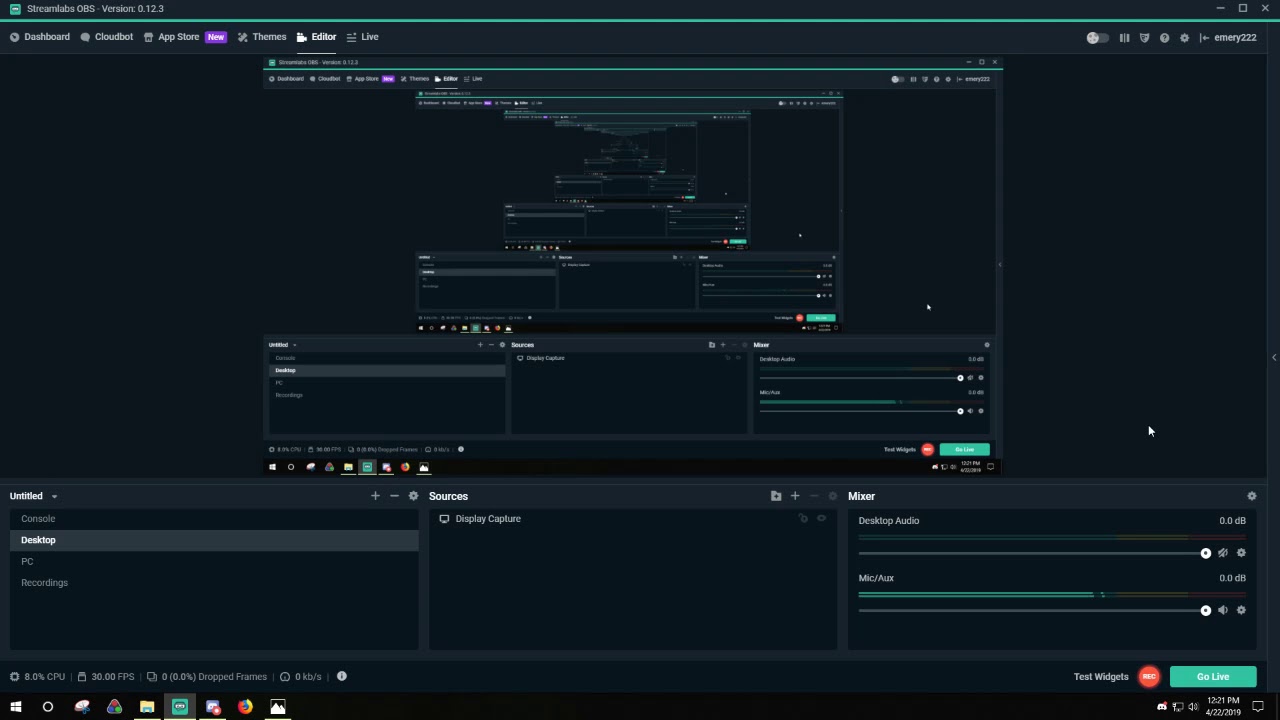The width and height of the screenshot is (1280, 720).
Task: Click the Test Widgets button
Action: tap(1101, 677)
